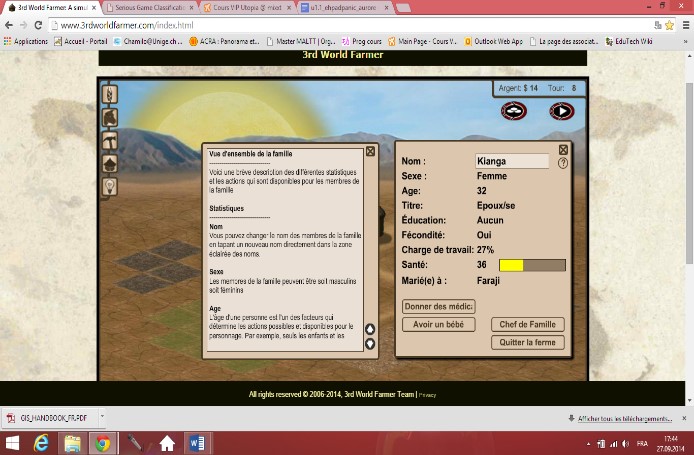
Task: Click the Quitter la ferme button
Action: tap(528, 342)
